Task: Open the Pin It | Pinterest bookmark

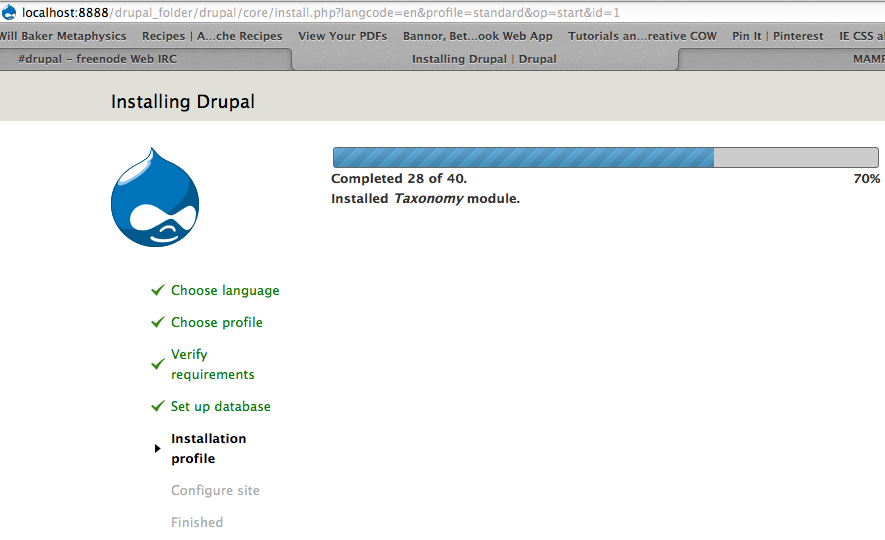Action: (x=778, y=36)
